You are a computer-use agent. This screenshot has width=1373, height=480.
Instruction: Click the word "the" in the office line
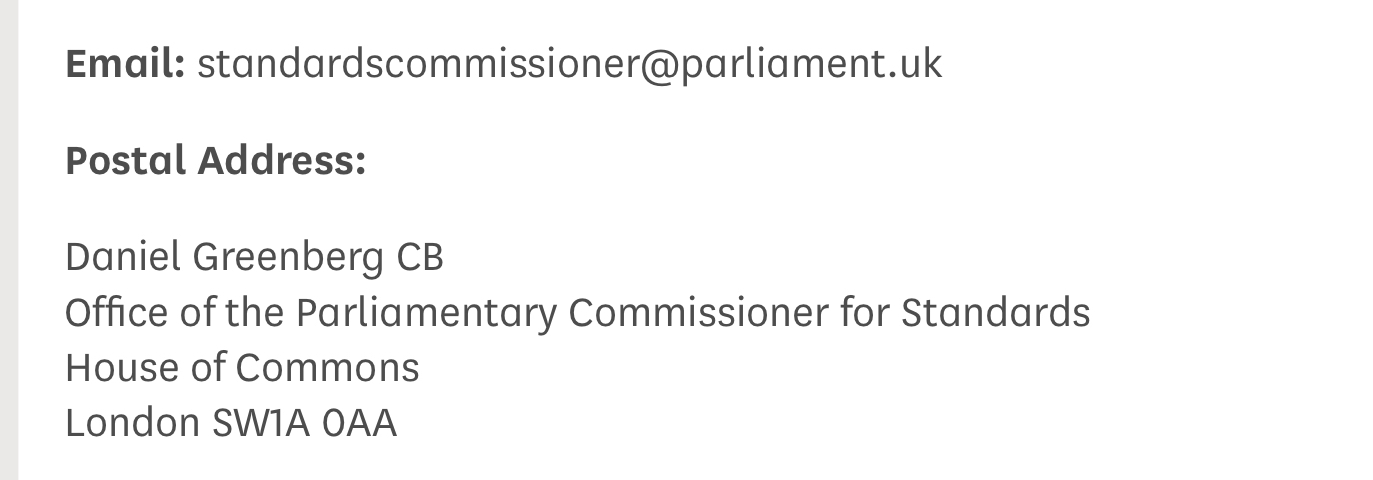click(256, 313)
